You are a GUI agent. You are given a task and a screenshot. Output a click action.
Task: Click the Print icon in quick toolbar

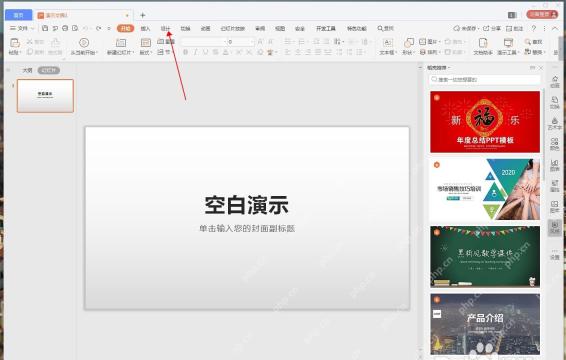point(65,28)
